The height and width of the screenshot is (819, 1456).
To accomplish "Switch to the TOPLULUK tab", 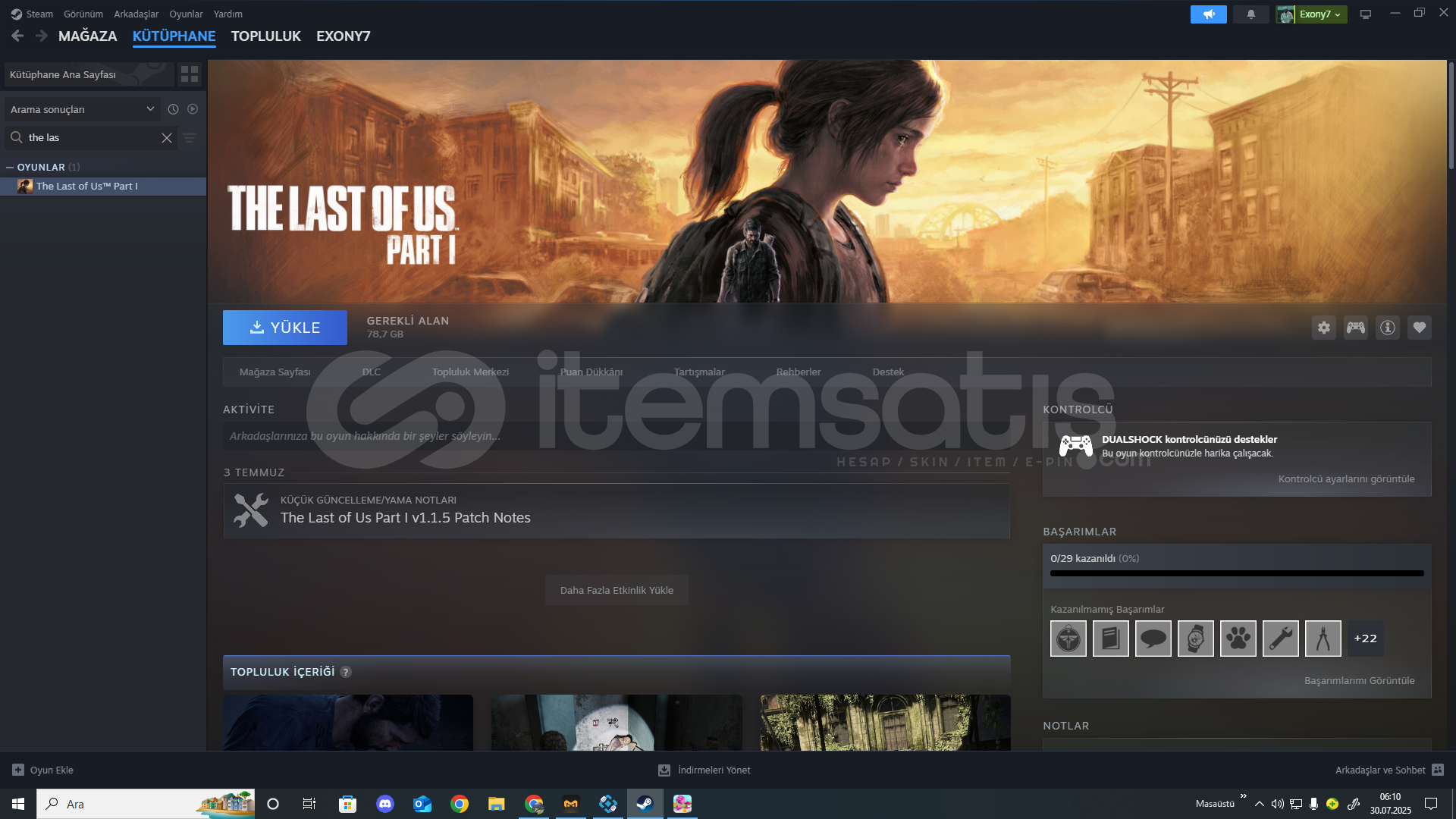I will coord(266,36).
